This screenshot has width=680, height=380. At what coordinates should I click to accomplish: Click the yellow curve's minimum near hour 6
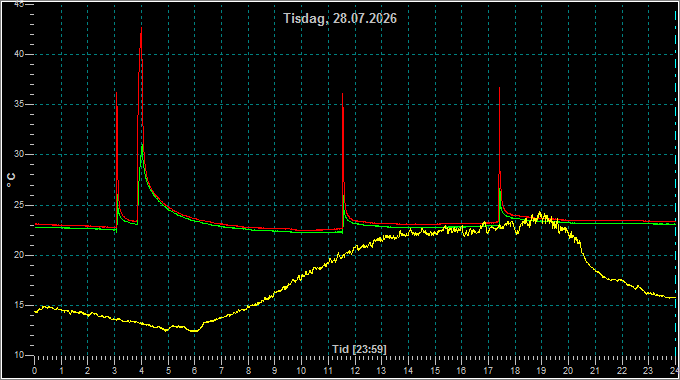[195, 331]
